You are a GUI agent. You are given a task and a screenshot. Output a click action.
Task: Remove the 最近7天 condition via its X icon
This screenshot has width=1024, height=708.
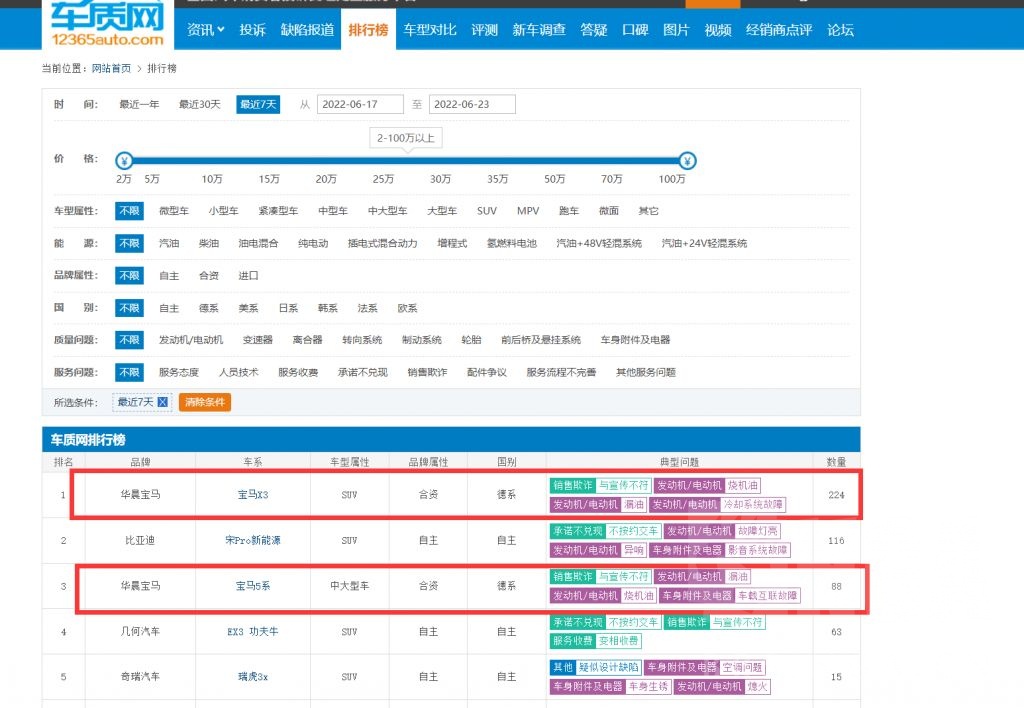pos(163,402)
